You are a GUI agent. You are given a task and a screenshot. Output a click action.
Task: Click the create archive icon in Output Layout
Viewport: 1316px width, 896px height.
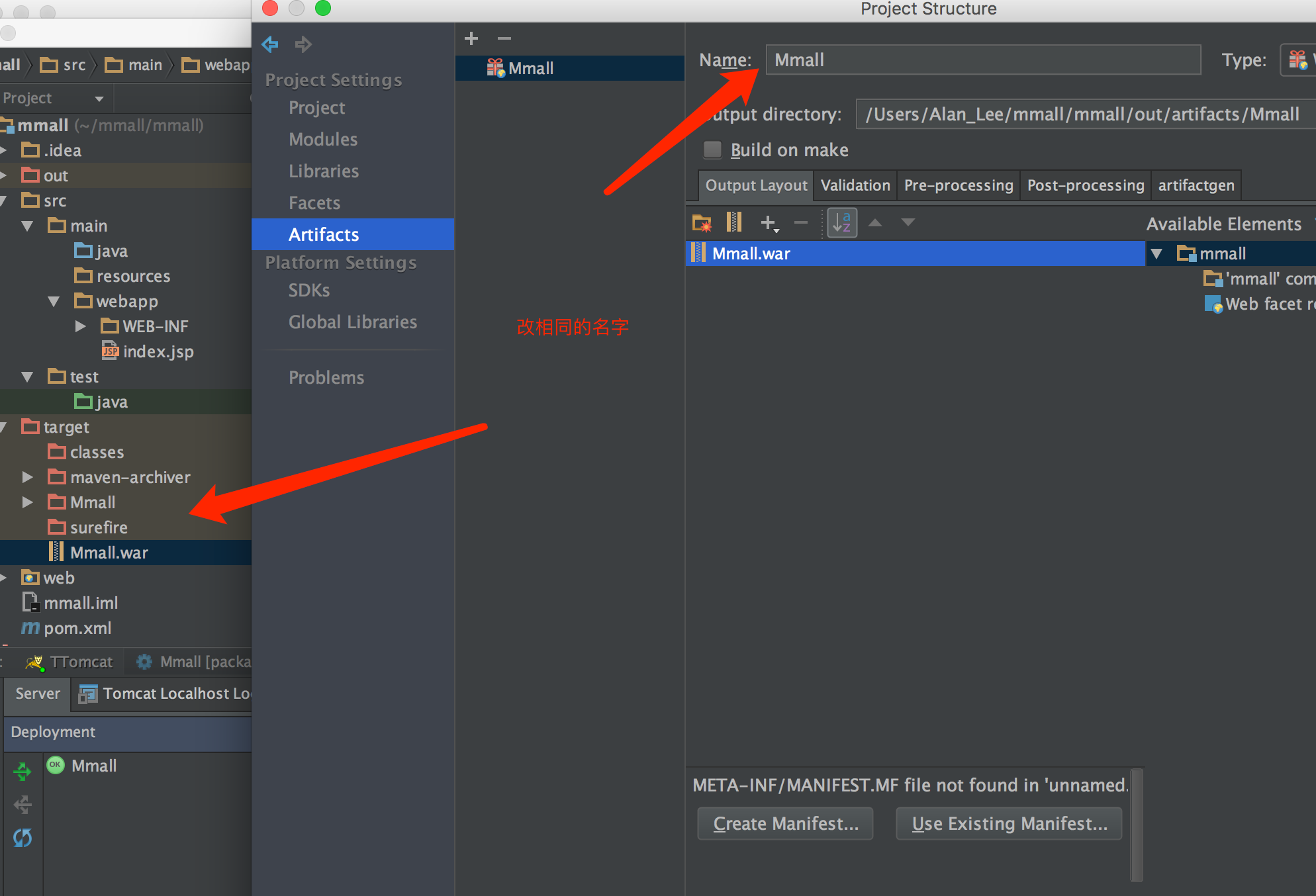[733, 222]
